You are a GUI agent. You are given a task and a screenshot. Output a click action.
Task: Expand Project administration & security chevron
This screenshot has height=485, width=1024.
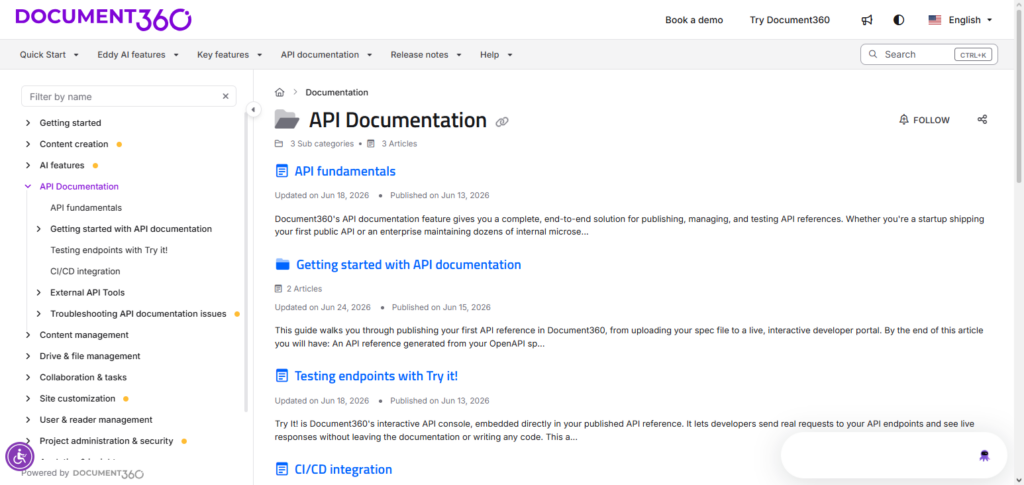[27, 441]
